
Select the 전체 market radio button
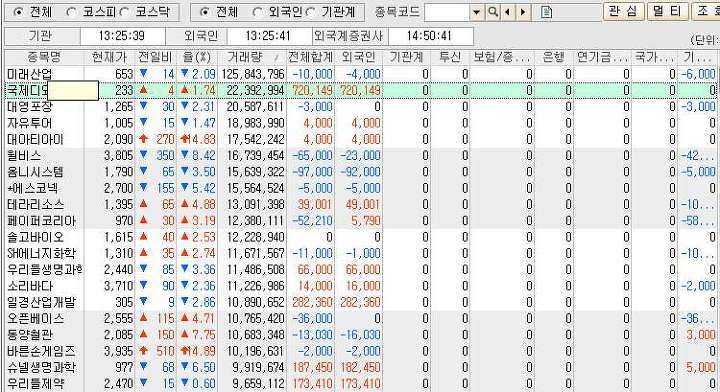18,12
